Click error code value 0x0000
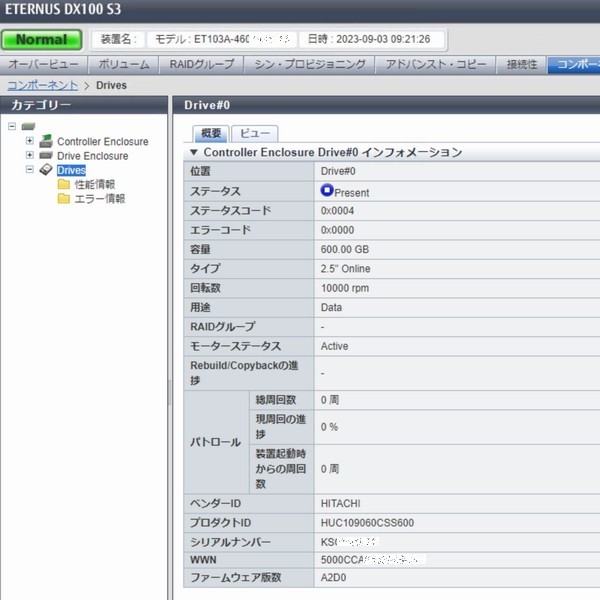The width and height of the screenshot is (600, 600). point(337,230)
